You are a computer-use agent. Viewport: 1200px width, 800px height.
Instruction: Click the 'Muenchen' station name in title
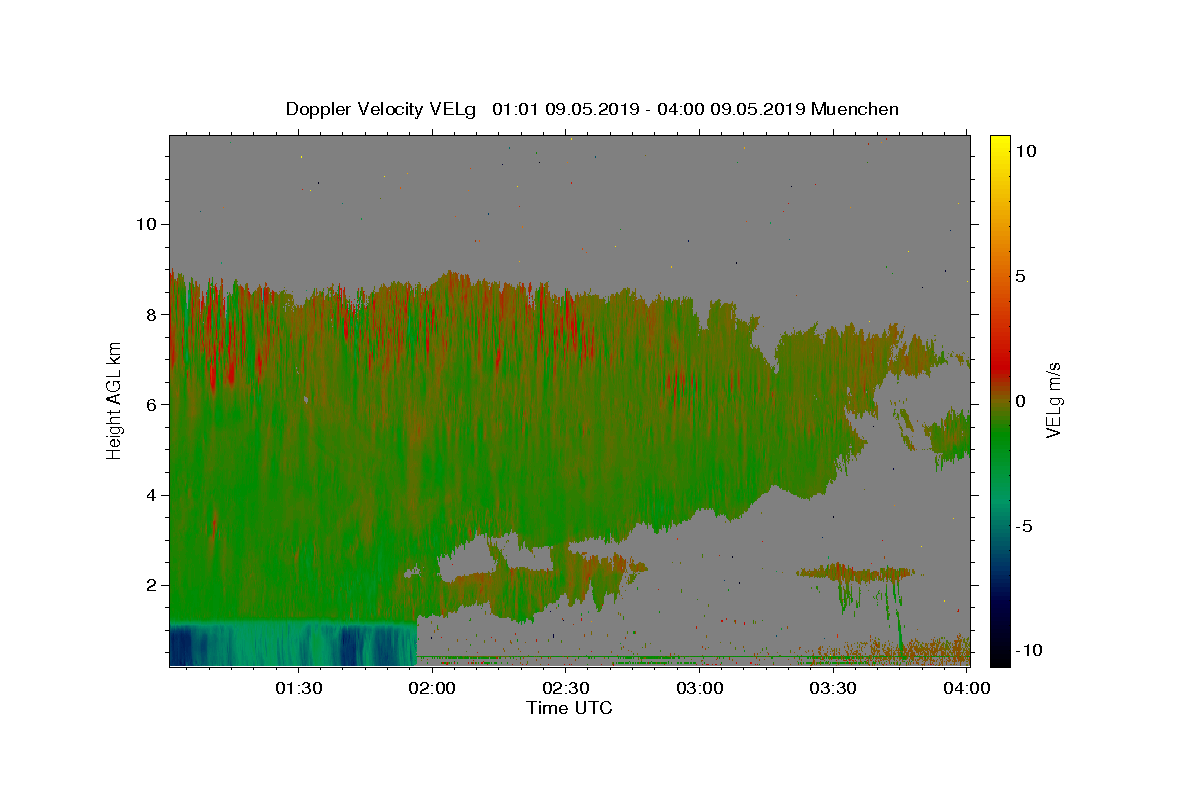click(x=855, y=109)
